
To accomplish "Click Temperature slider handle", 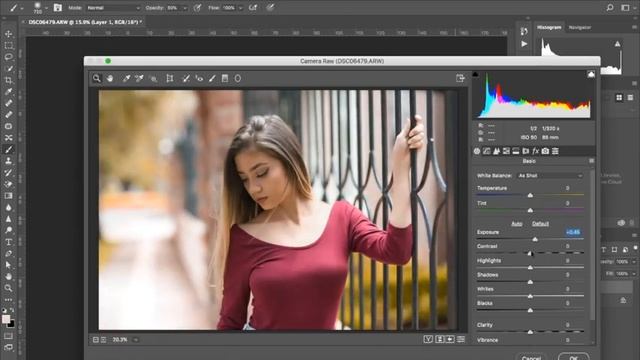I will (x=530, y=196).
